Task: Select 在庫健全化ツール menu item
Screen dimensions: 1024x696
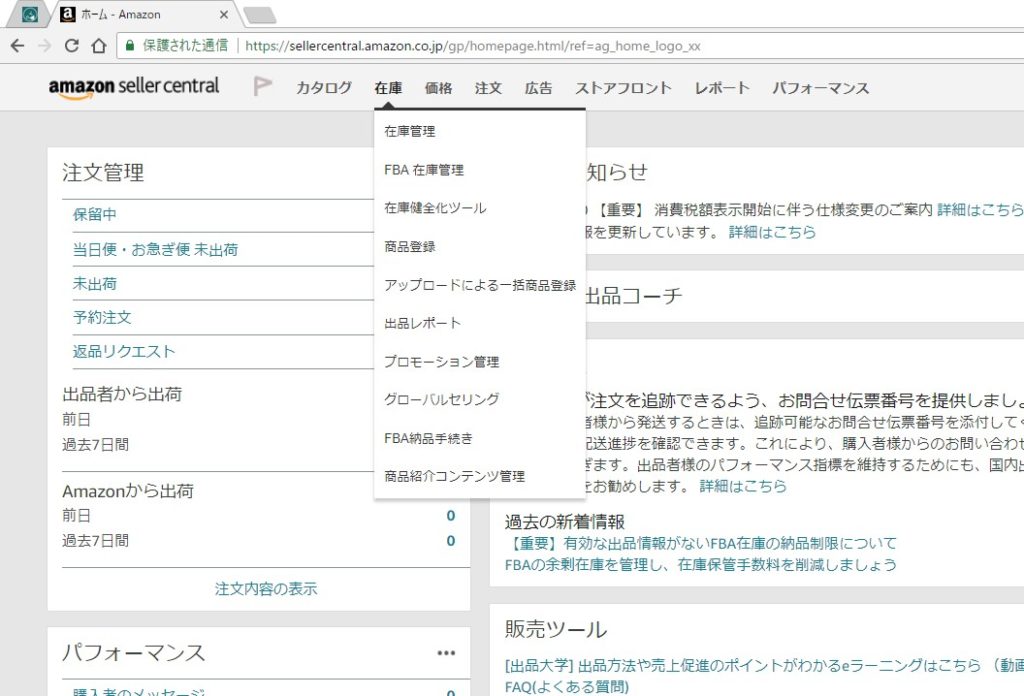Action: 435,208
